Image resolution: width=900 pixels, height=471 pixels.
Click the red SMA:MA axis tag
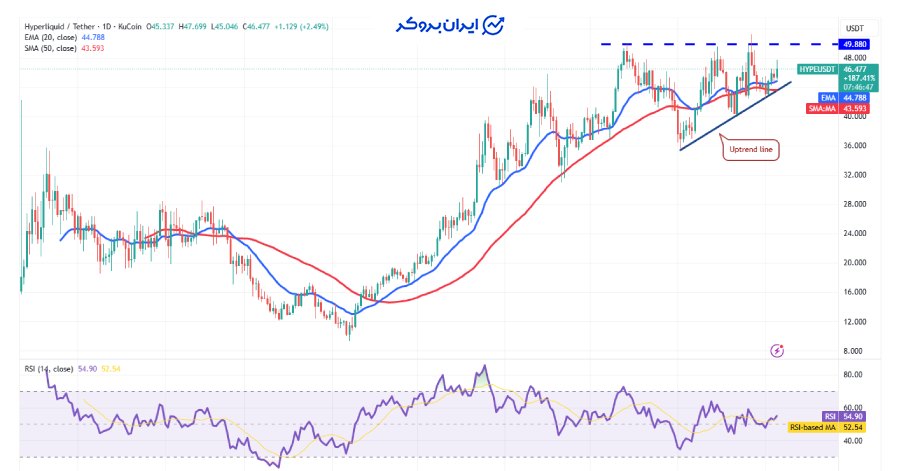click(x=820, y=108)
